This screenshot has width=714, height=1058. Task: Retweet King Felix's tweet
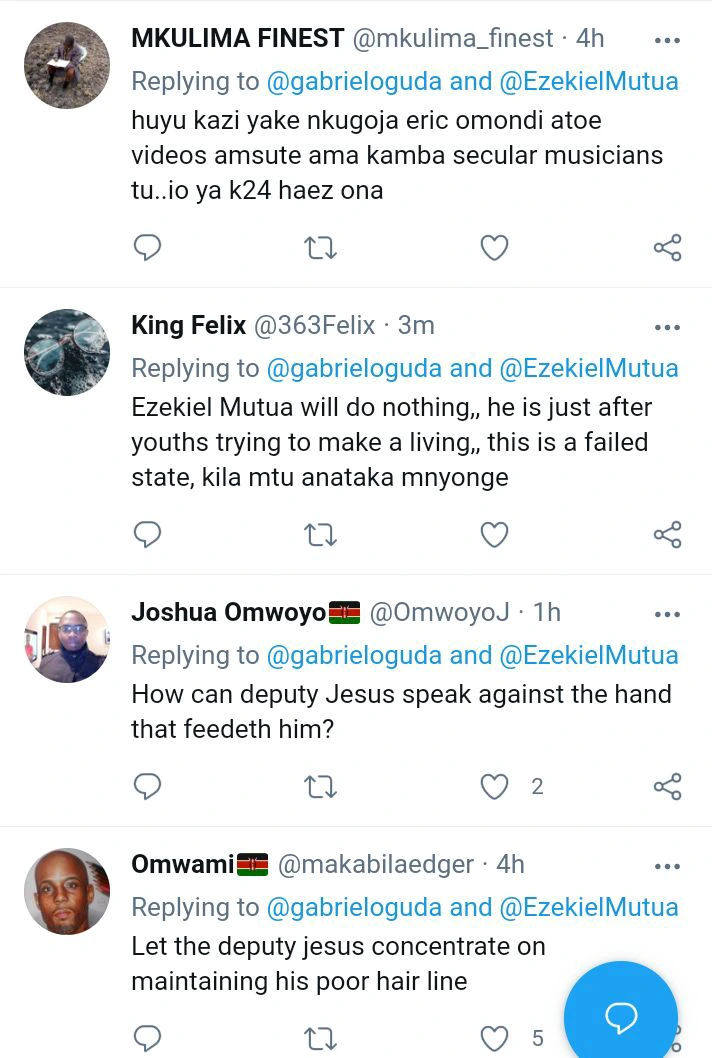coord(320,535)
